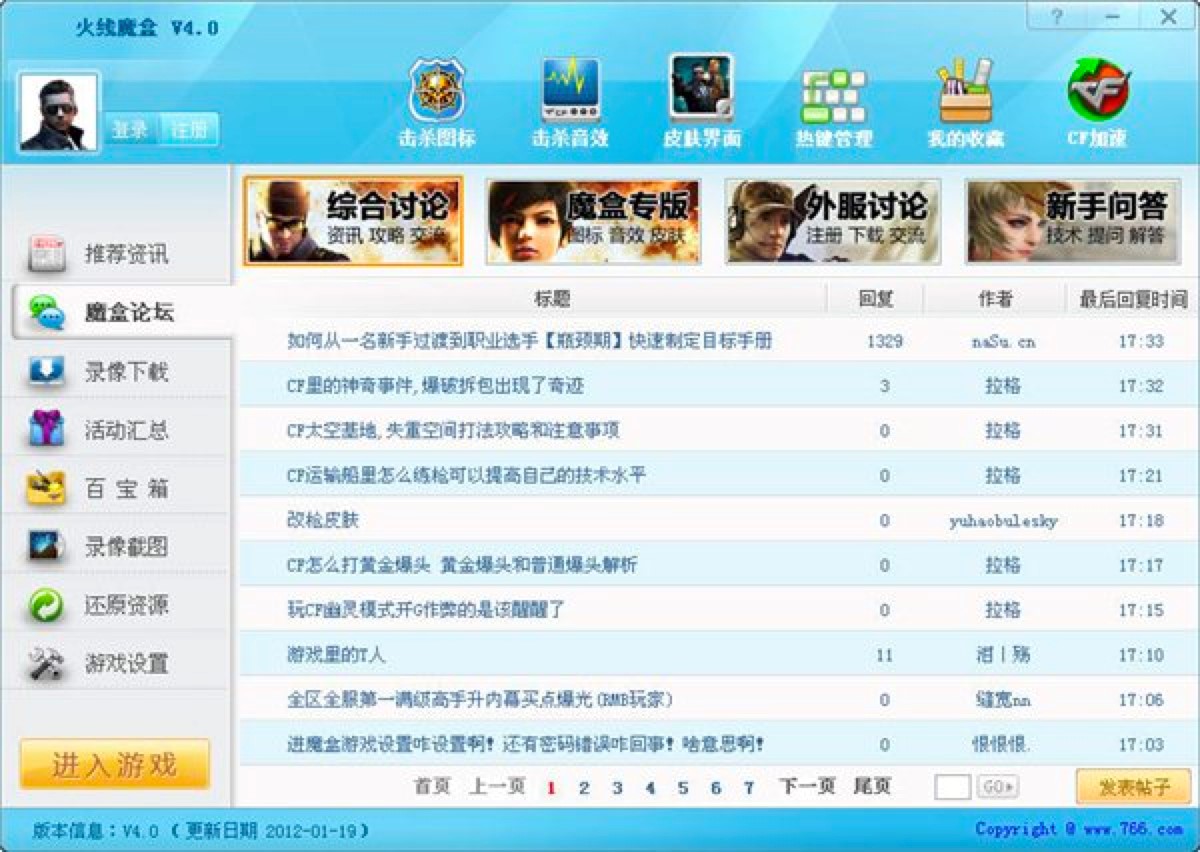1200x852 pixels.
Task: Go to page 2
Action: 584,788
